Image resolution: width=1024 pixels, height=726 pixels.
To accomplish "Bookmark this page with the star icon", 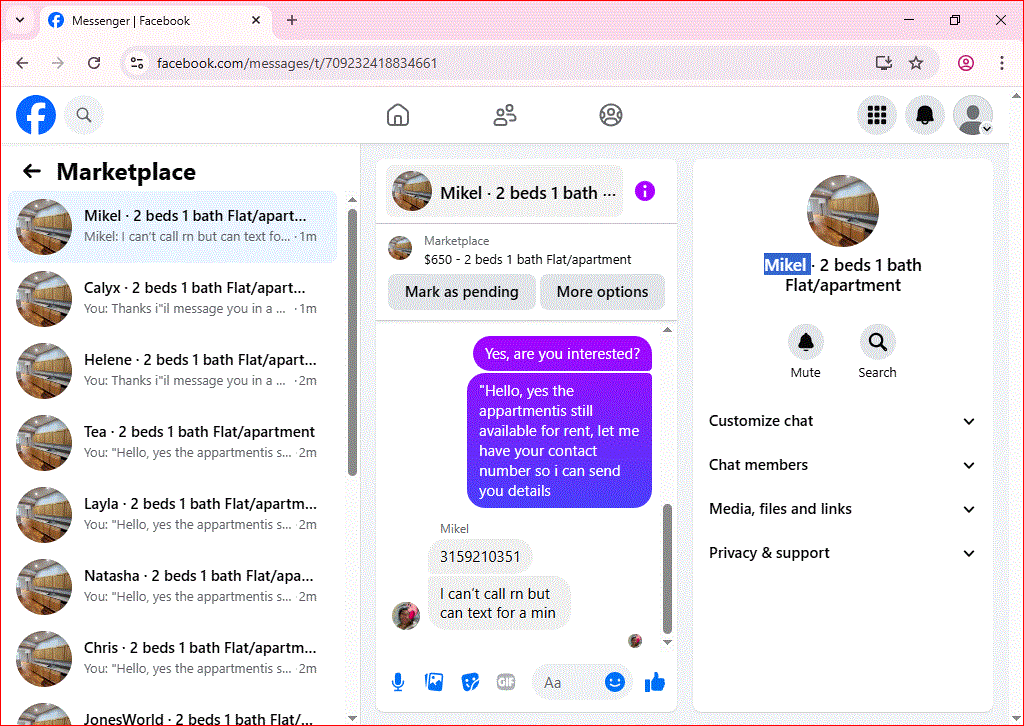I will 916,63.
